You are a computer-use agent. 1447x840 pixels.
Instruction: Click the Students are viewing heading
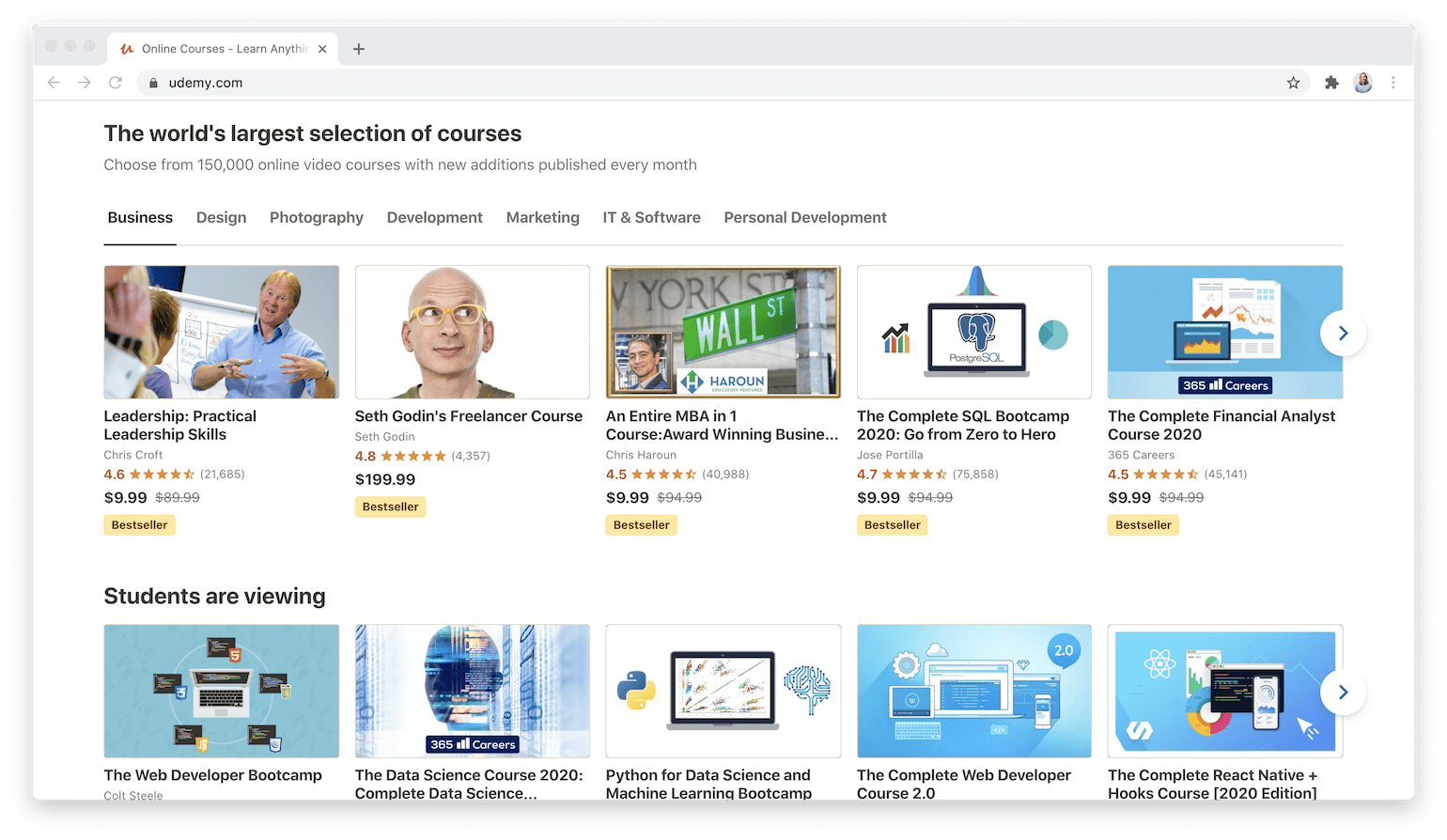point(215,596)
